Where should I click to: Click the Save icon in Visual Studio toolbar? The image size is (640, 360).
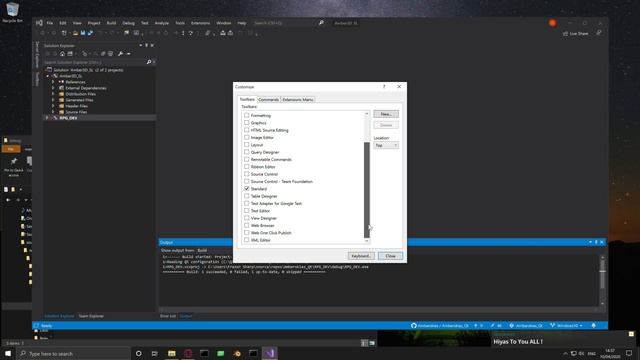[83, 33]
